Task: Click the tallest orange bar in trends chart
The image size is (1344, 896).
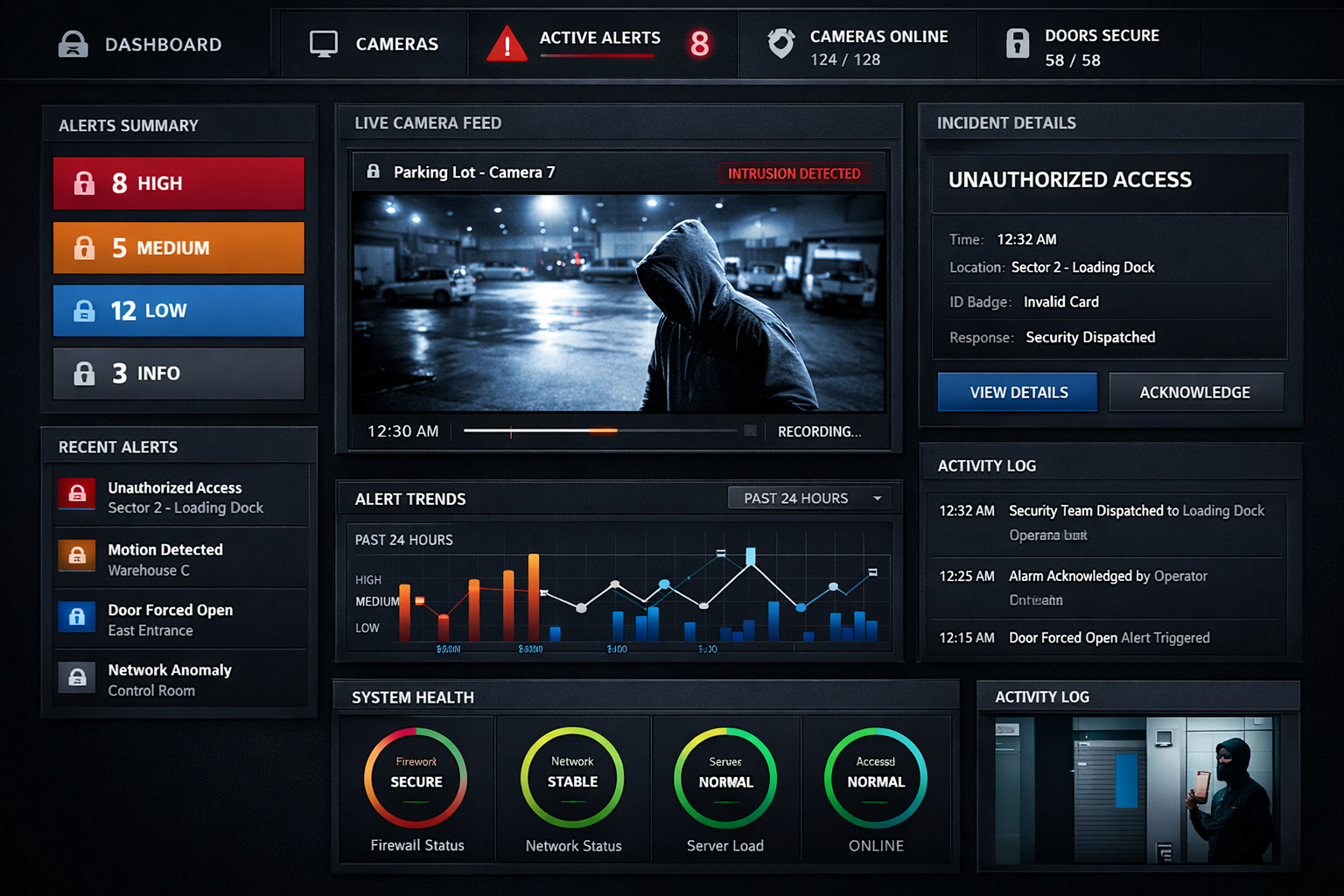Action: click(x=534, y=597)
